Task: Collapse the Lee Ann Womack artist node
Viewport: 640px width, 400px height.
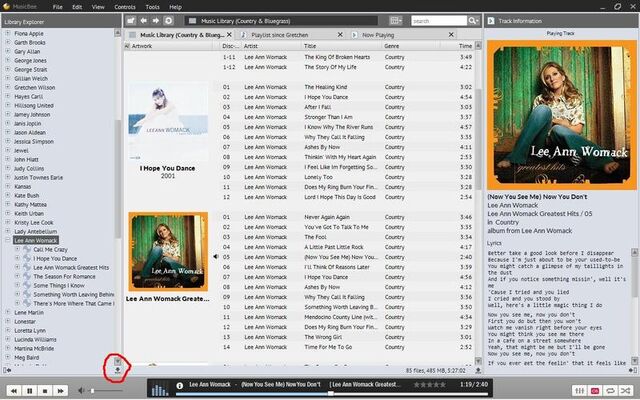Action: pos(7,240)
